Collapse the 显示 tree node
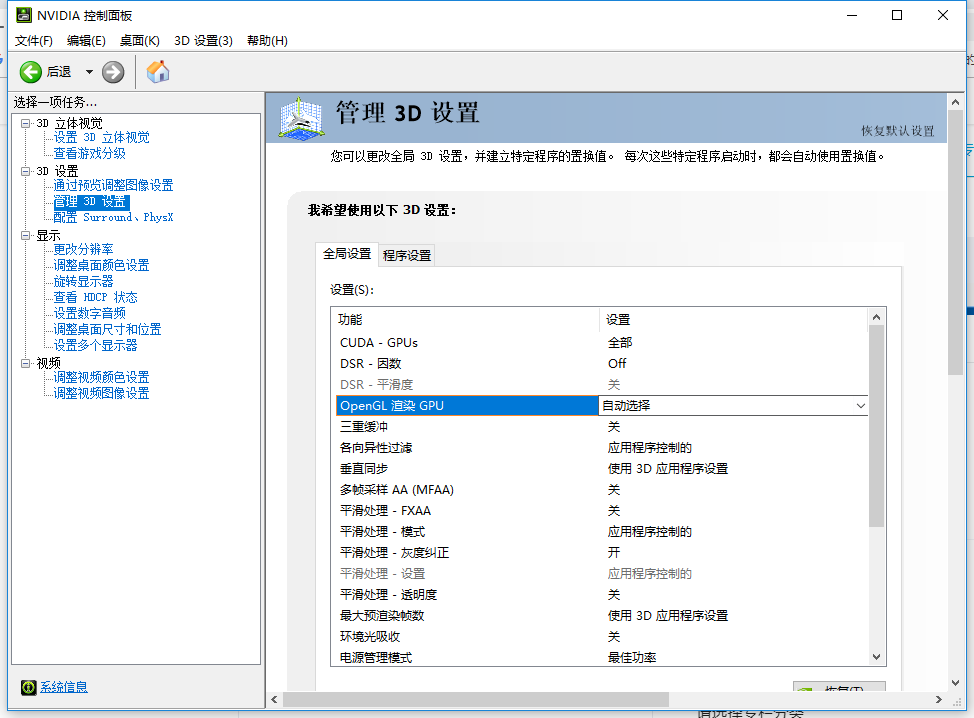The height and width of the screenshot is (718, 974). point(25,235)
